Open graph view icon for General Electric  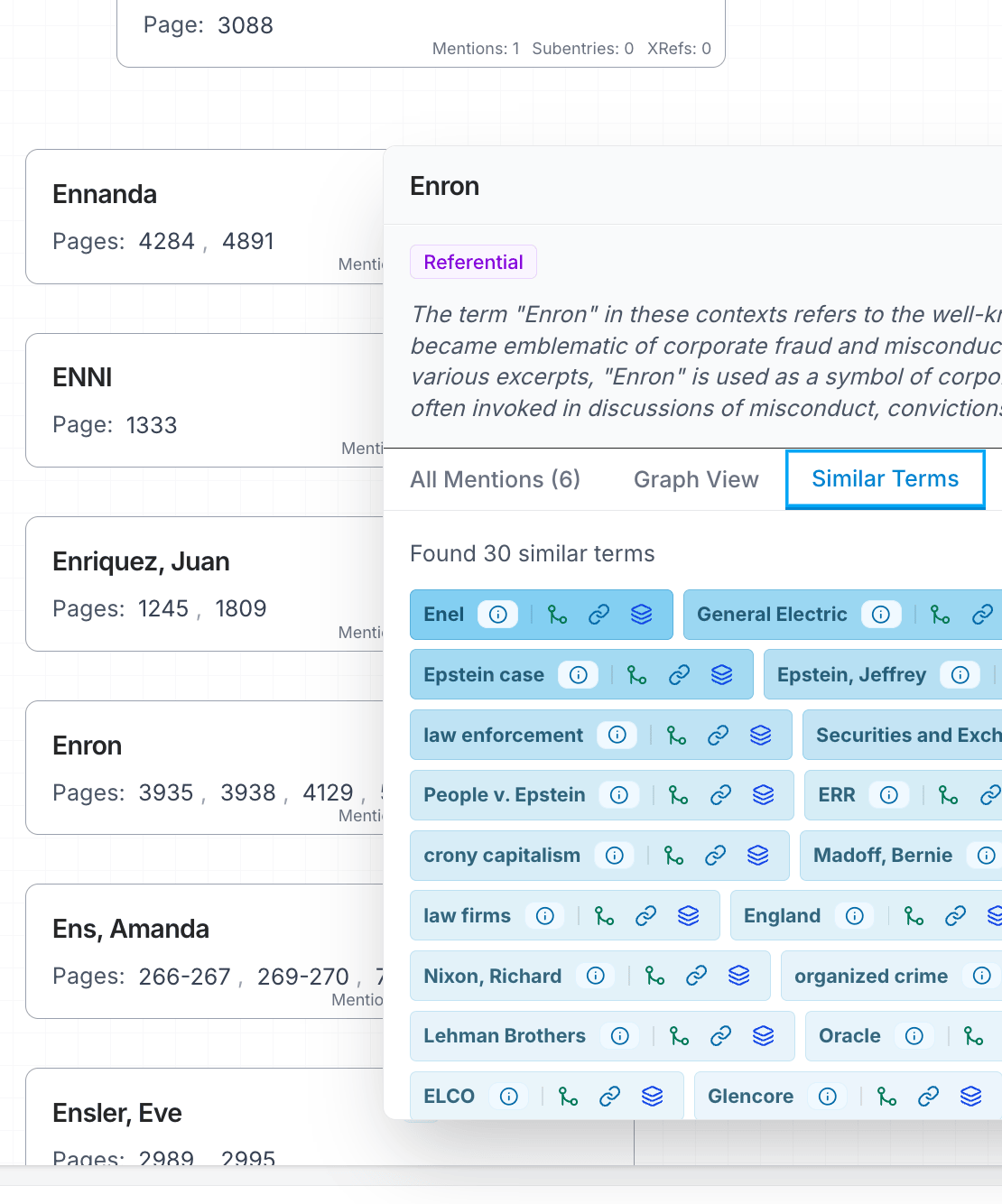coord(941,615)
